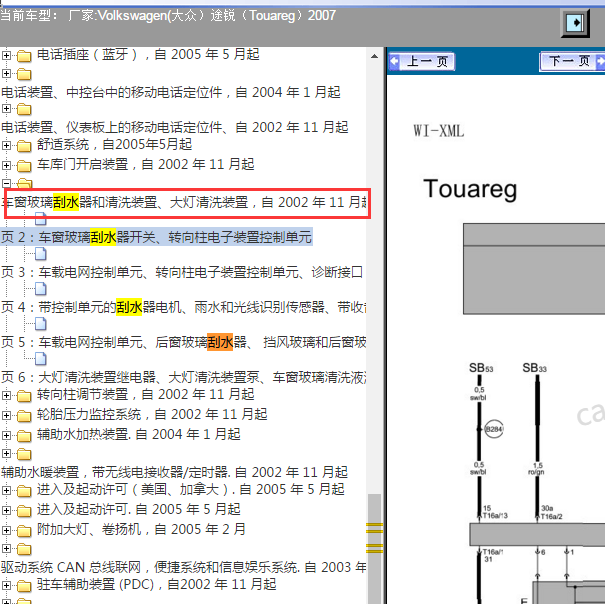Expand the 车库门开启装置 folder node
This screenshot has width=605, height=604.
[x=6, y=165]
